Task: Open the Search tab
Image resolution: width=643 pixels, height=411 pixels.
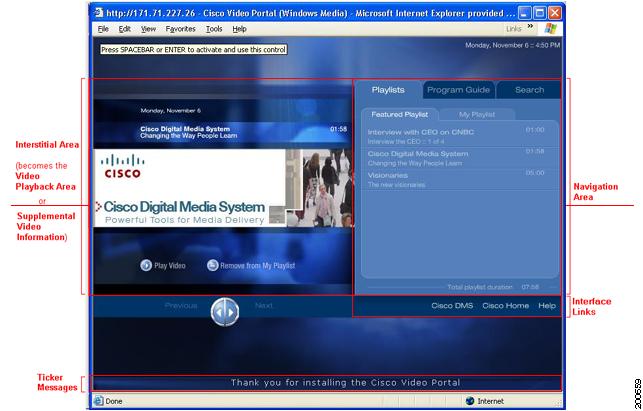Action: coord(529,90)
